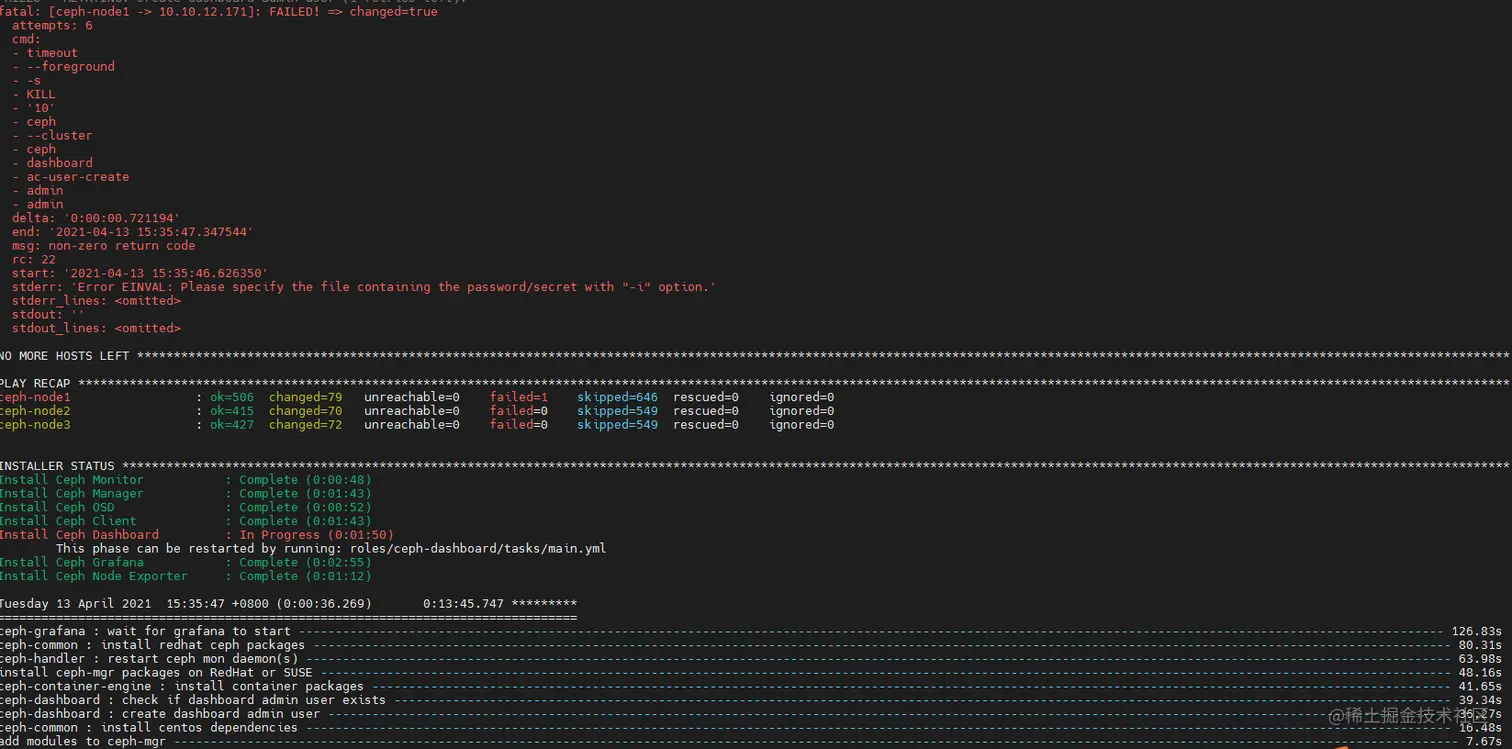The height and width of the screenshot is (749, 1512).
Task: Click 'install ceph-mgr packages on RedHat or SUSE'
Action: point(156,673)
